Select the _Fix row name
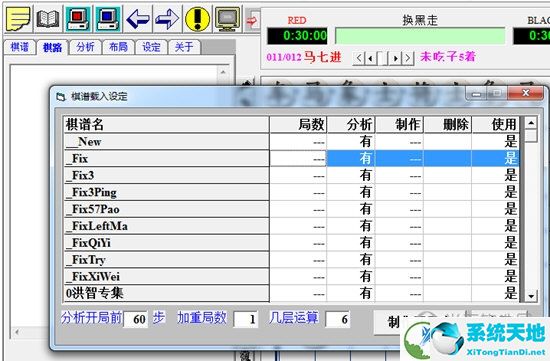Viewport: 550px width, 361px height. [166, 159]
